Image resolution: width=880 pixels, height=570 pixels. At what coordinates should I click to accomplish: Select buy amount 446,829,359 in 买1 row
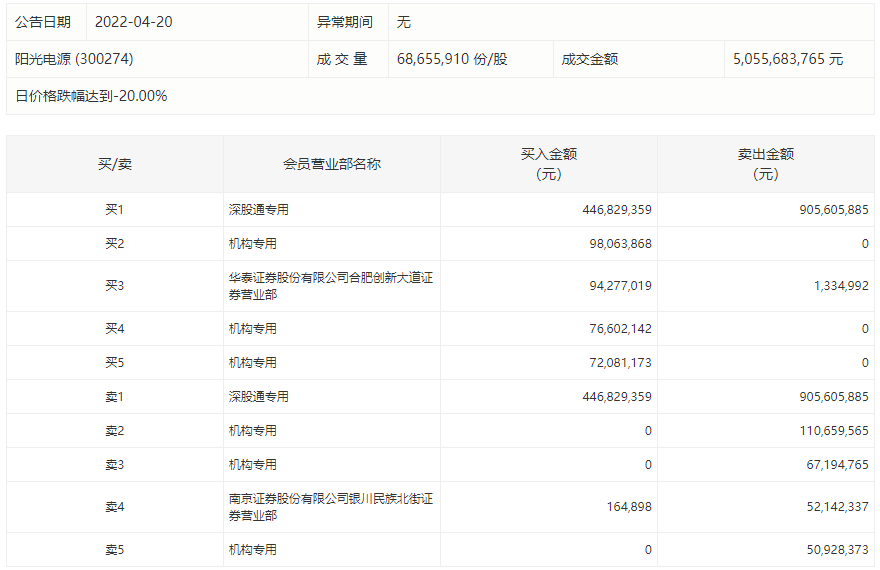pyautogui.click(x=617, y=209)
